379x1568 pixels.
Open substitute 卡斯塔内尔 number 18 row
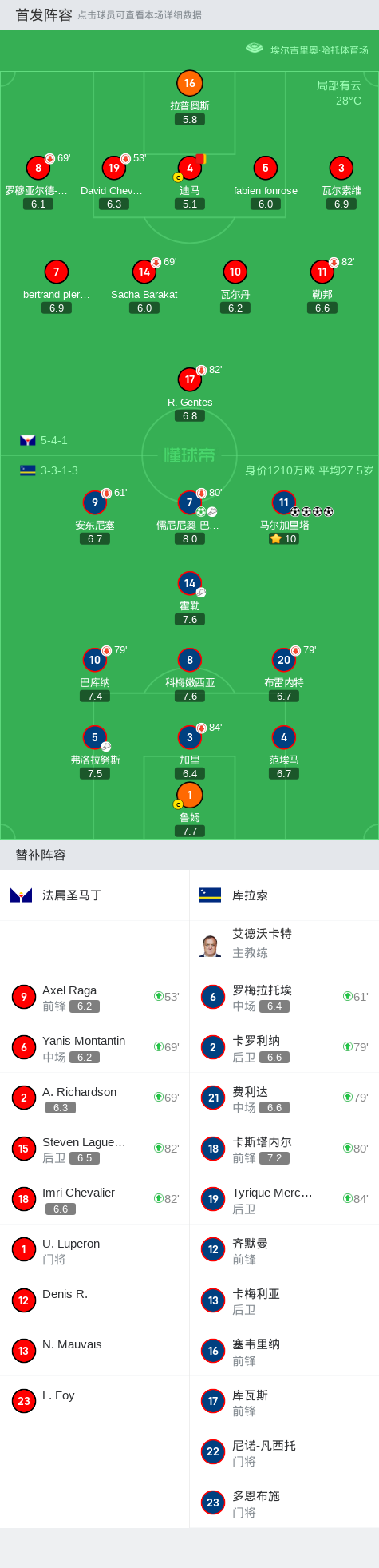click(284, 1149)
